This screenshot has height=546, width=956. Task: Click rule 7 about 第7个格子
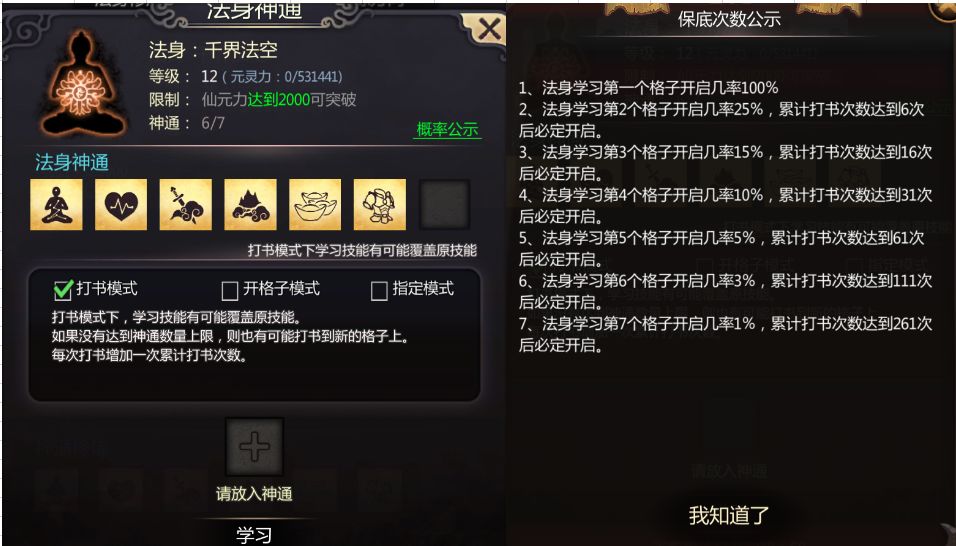726,334
